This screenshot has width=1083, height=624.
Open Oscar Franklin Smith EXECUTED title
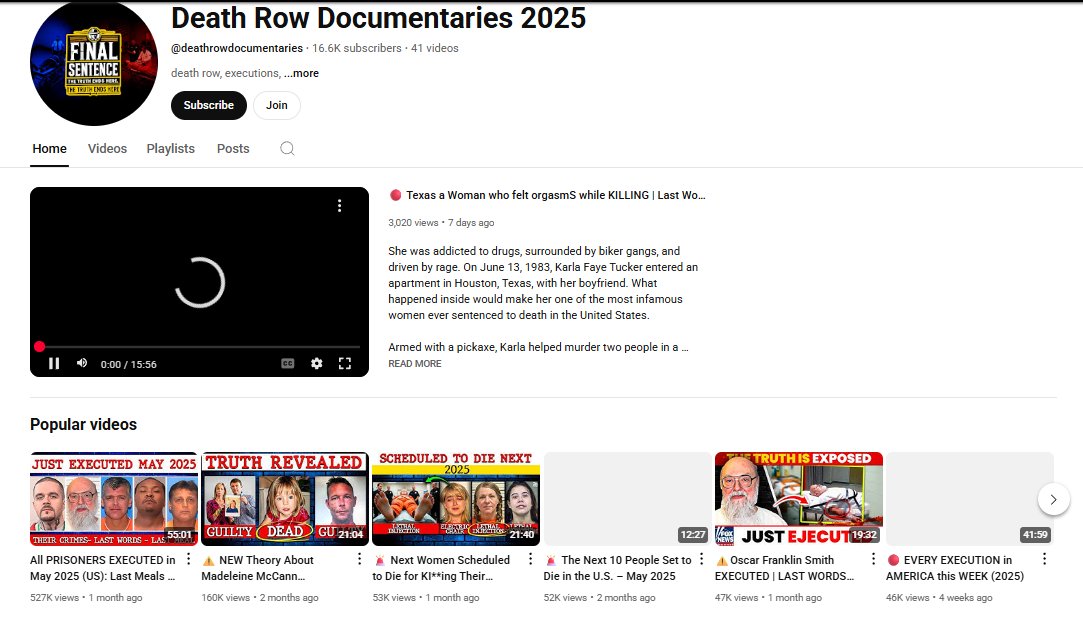[785, 568]
